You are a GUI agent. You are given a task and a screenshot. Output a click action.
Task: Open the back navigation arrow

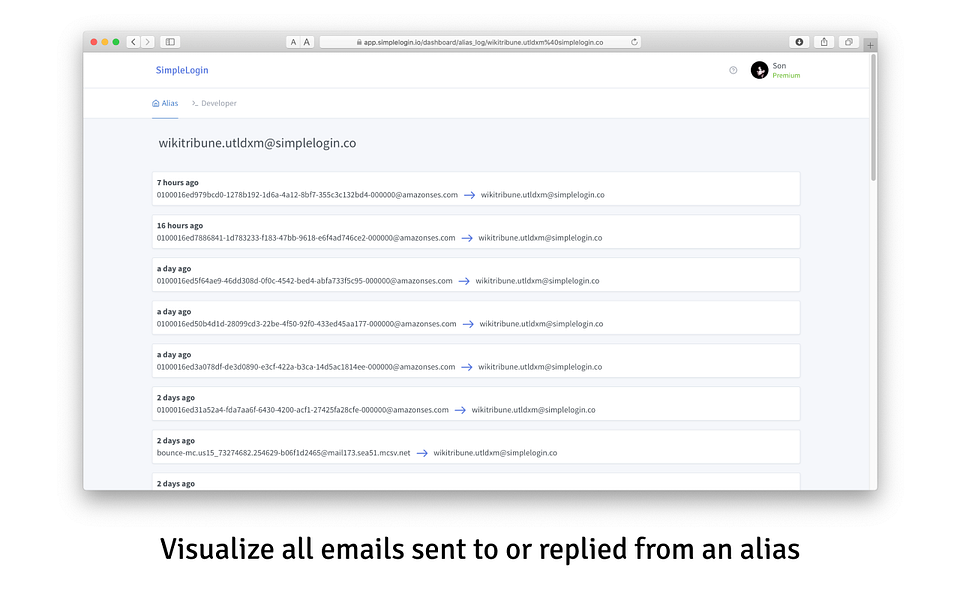(133, 42)
